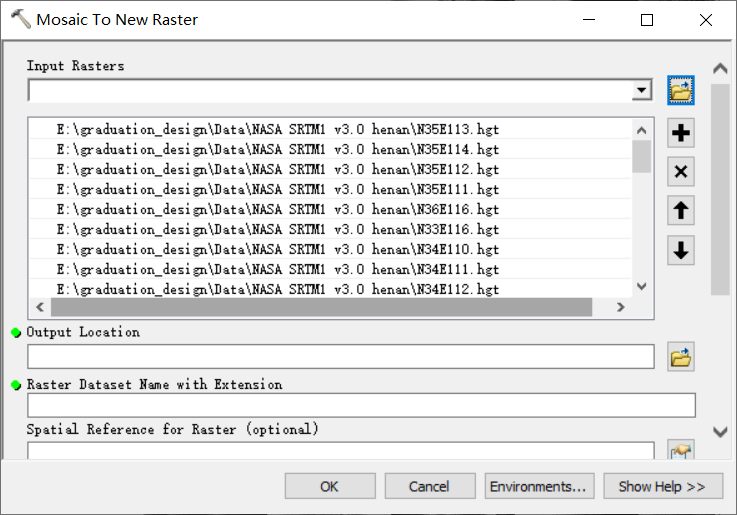
Task: Move raster down with the down arrow icon
Action: [x=681, y=250]
